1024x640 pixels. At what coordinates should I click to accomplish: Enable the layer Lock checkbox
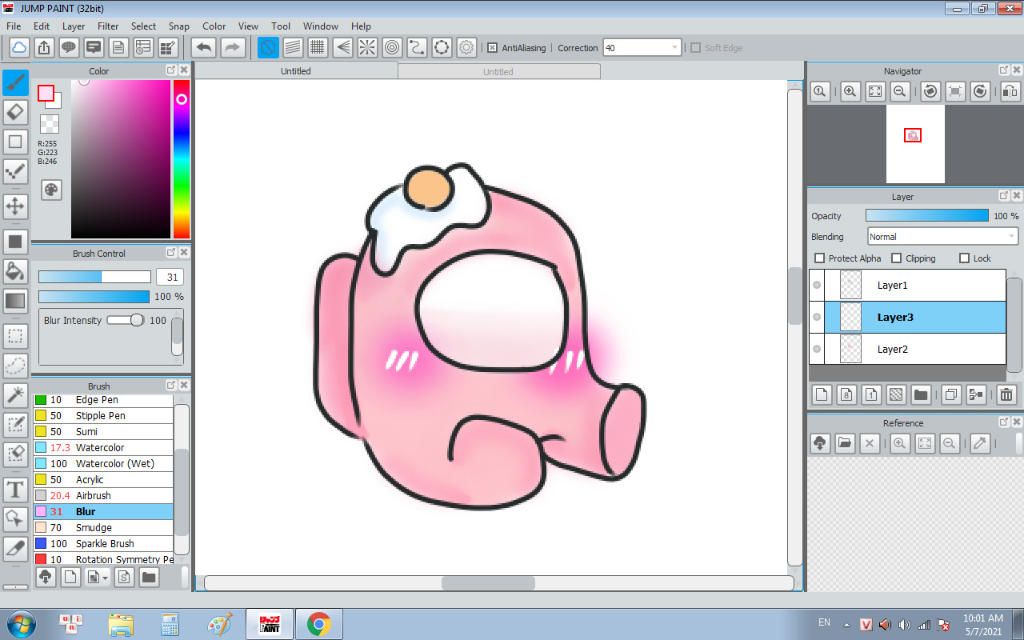pyautogui.click(x=964, y=258)
